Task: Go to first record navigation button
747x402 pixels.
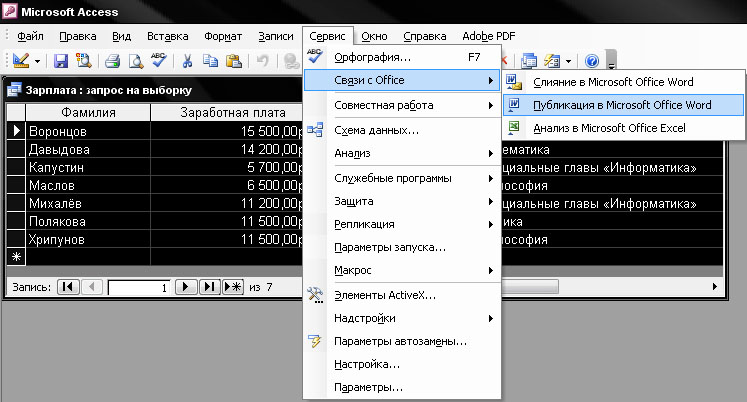Action: 68,287
